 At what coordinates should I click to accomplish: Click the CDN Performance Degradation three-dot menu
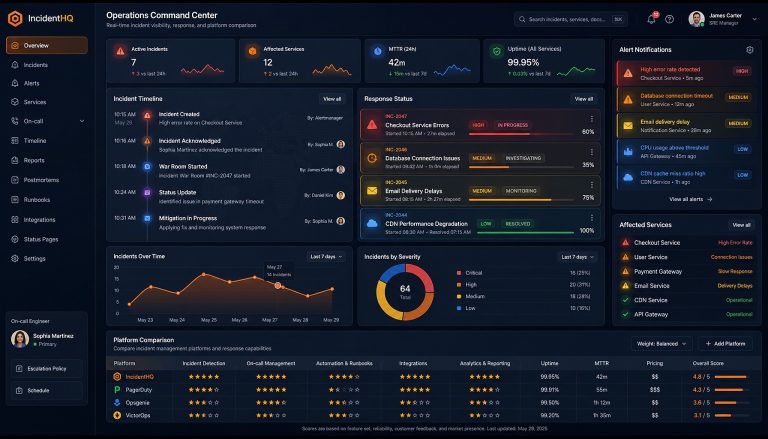point(592,218)
